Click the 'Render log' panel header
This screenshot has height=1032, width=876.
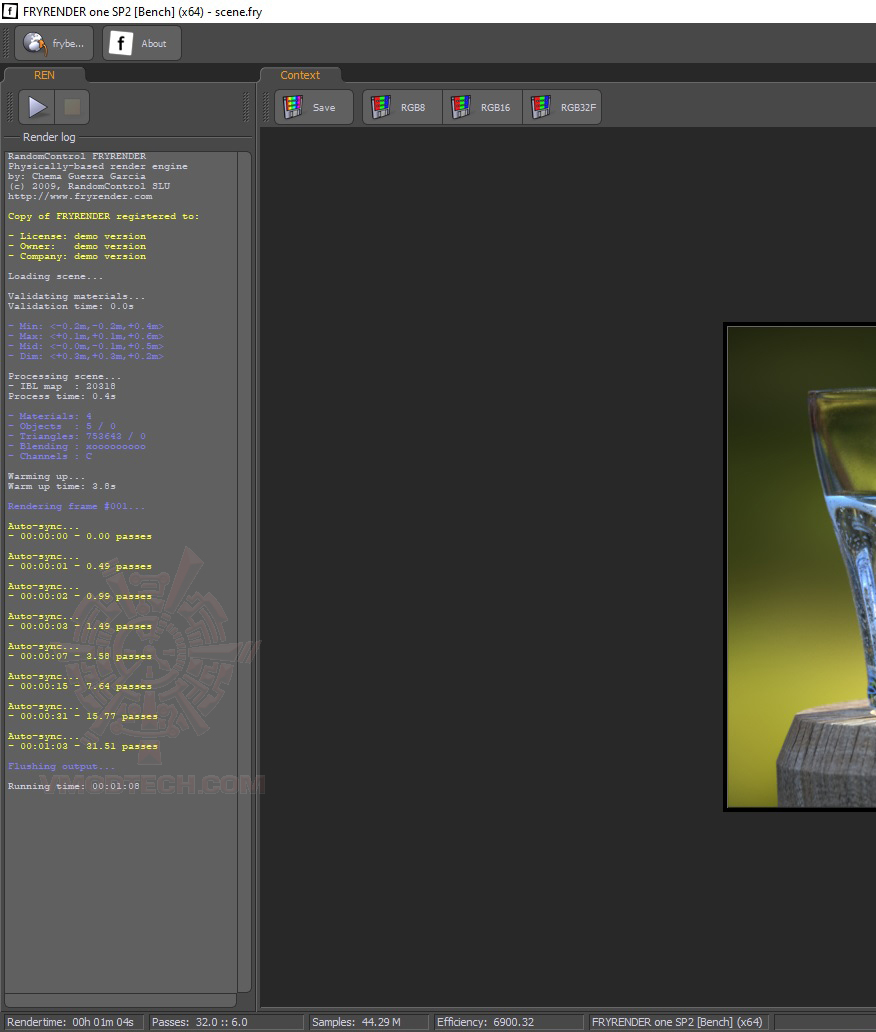coord(49,137)
